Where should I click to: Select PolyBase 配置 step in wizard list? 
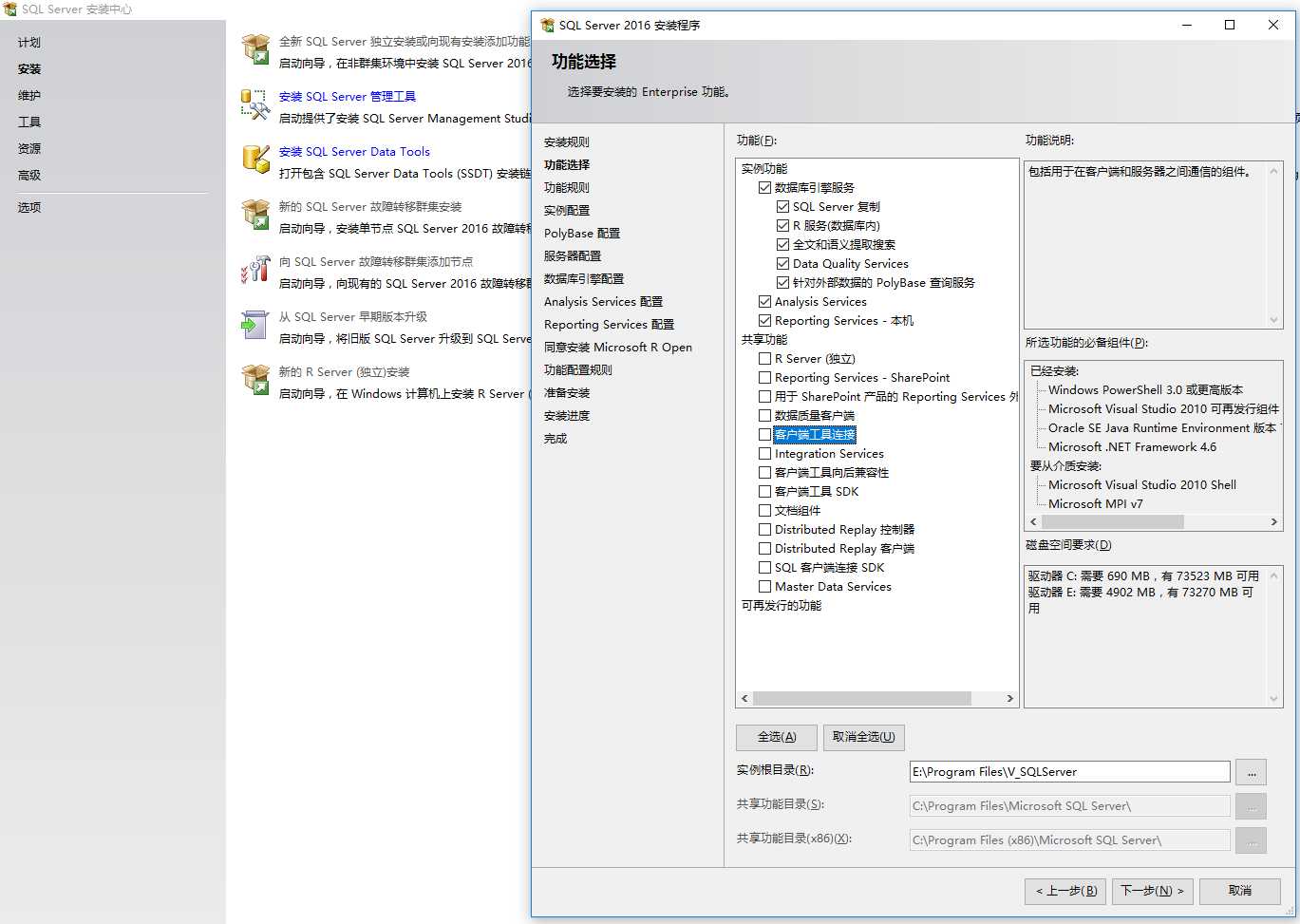point(582,233)
